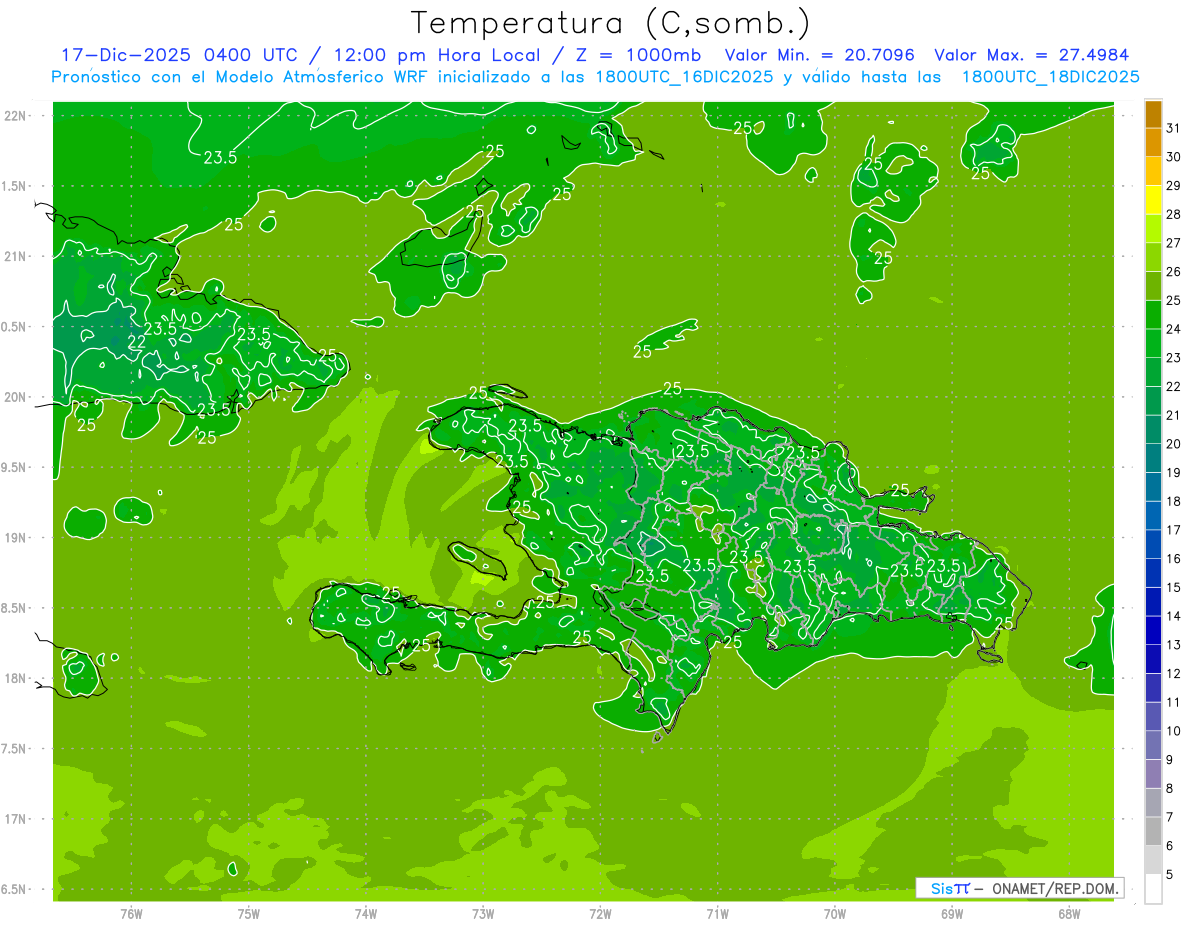Click the blue legend swatch between 16 and 17
This screenshot has height=927, width=1200.
pyautogui.click(x=1153, y=544)
